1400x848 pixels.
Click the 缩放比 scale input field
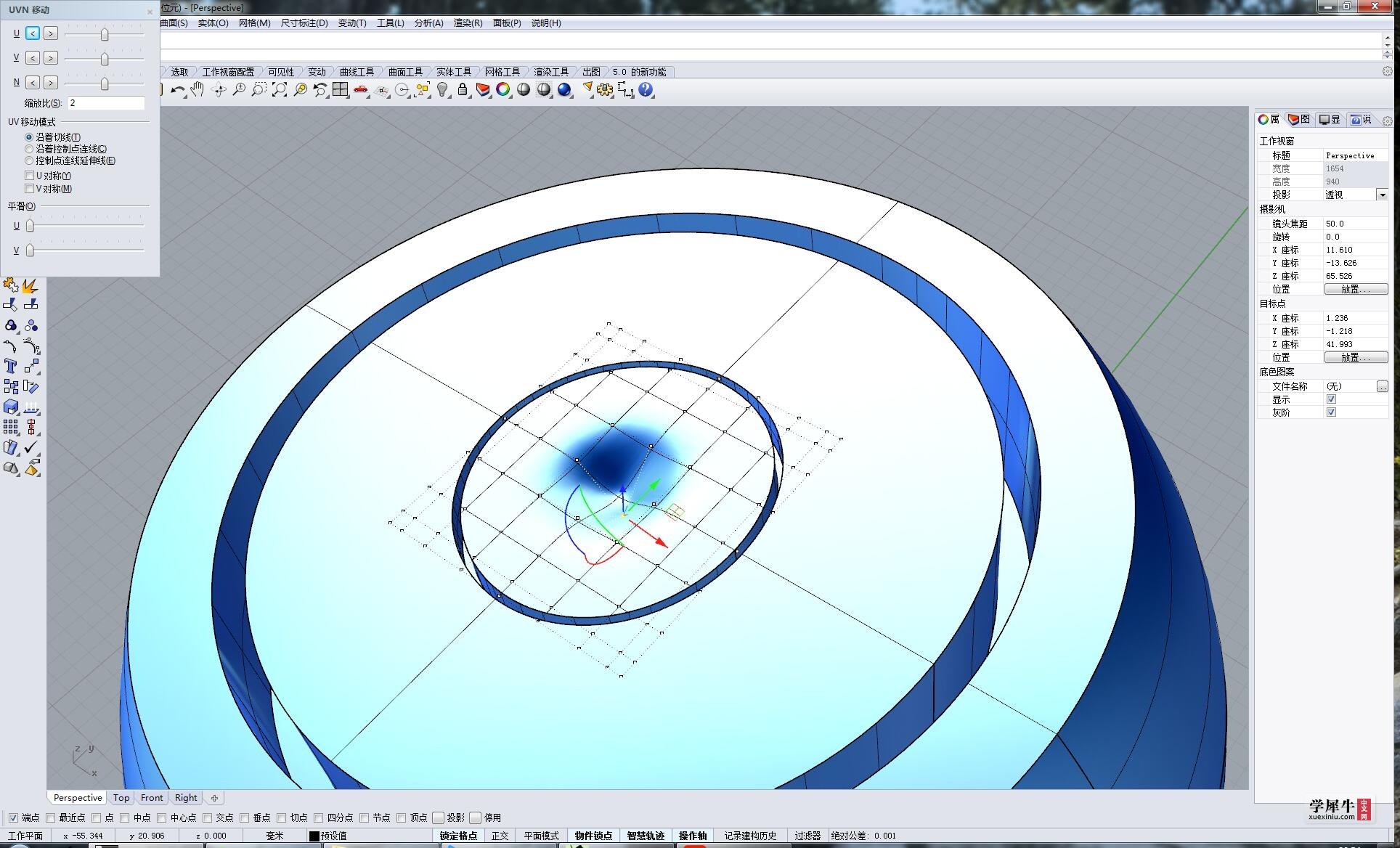pyautogui.click(x=106, y=103)
